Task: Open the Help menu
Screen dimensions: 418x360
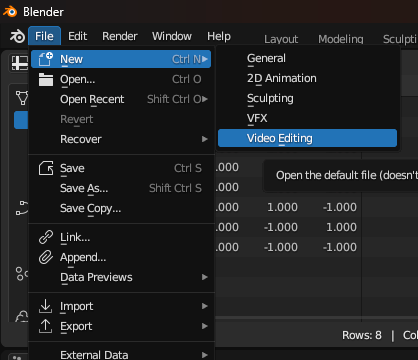Action: coord(219,36)
